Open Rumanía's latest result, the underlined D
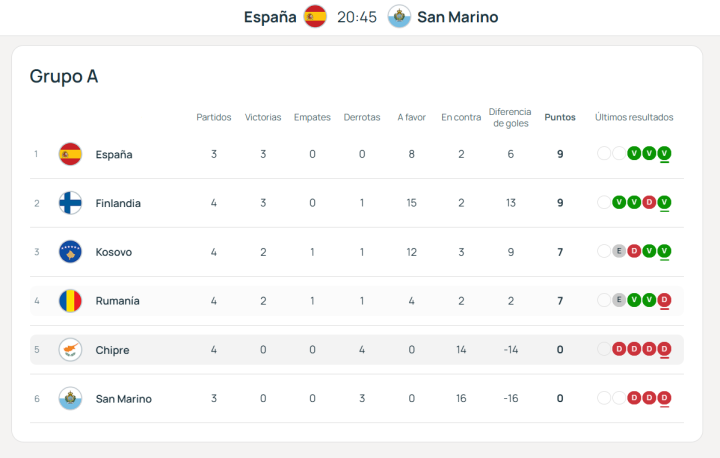720x458 pixels. (665, 300)
